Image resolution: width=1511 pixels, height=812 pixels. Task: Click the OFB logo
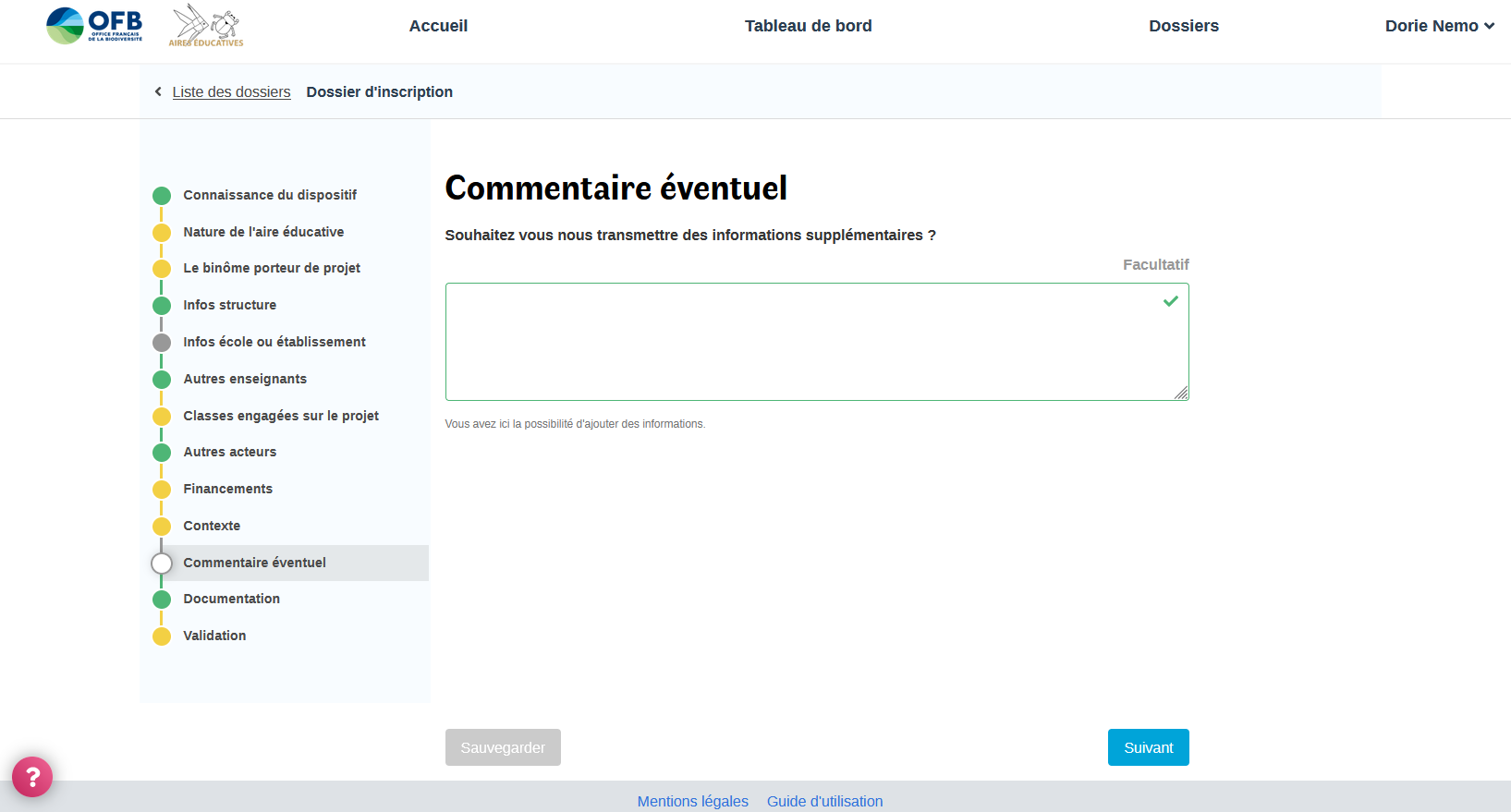tap(94, 26)
